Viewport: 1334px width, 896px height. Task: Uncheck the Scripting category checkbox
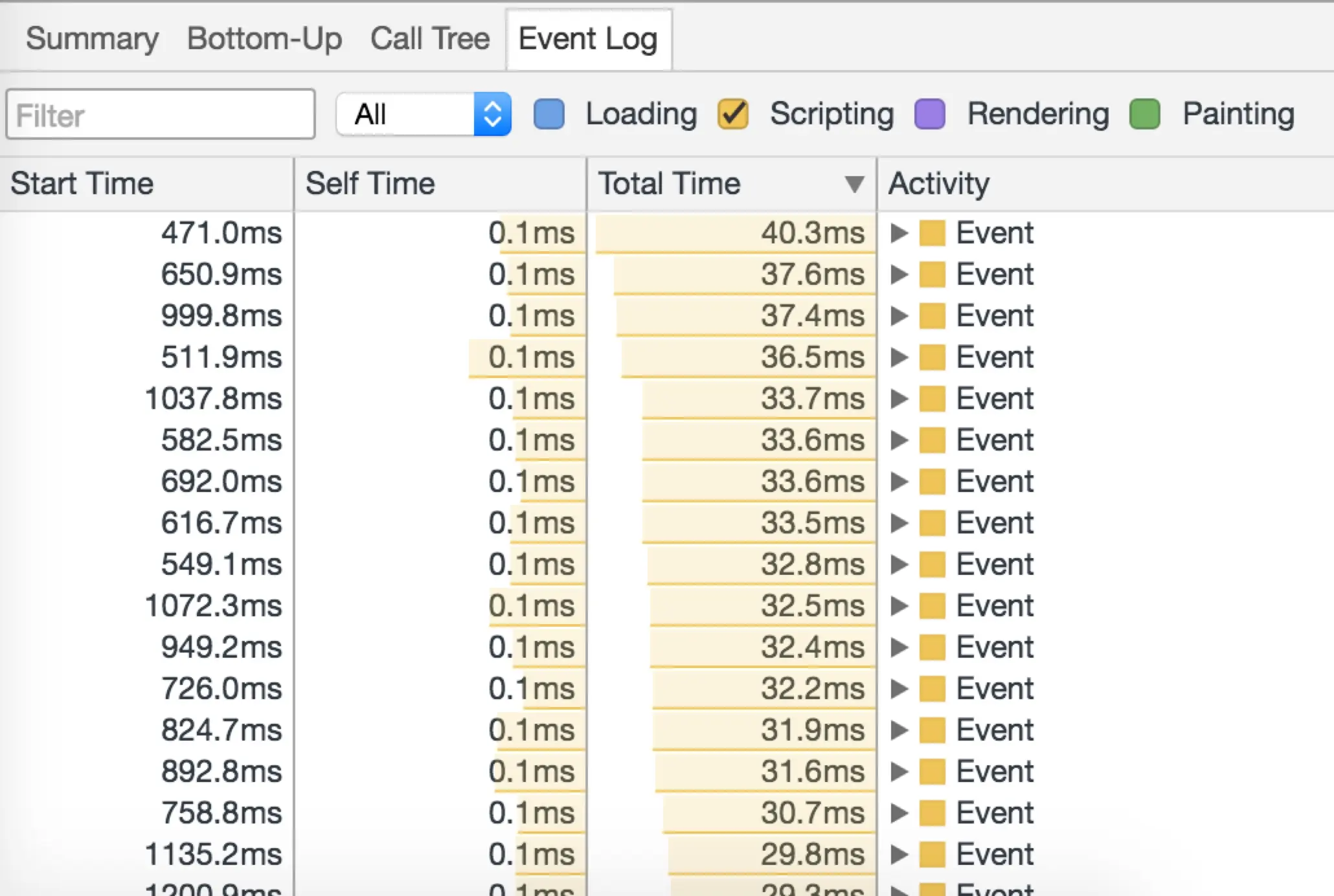[x=732, y=115]
